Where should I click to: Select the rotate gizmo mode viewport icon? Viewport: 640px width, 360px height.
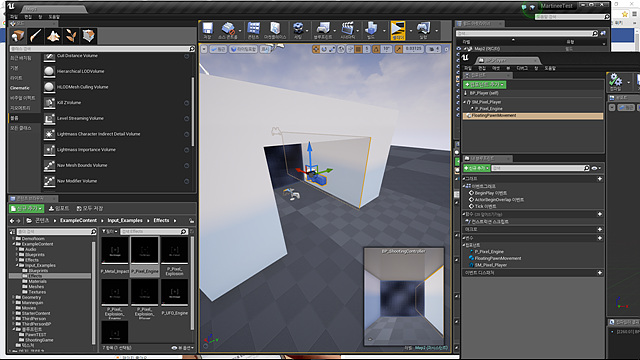324,49
